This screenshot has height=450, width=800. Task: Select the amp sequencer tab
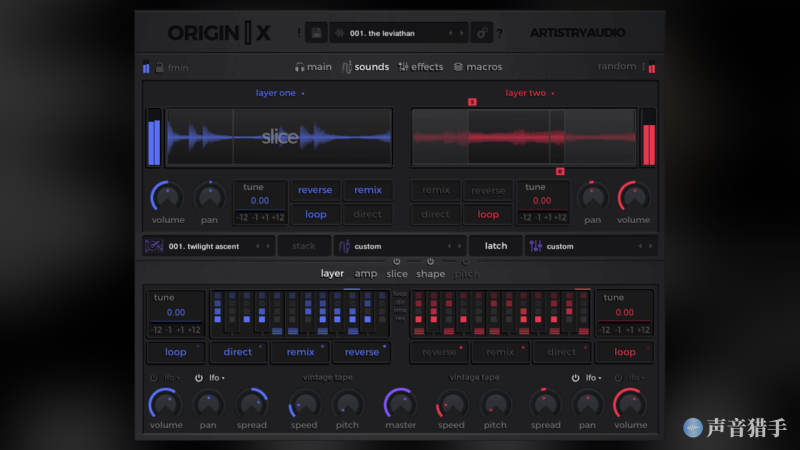click(366, 273)
